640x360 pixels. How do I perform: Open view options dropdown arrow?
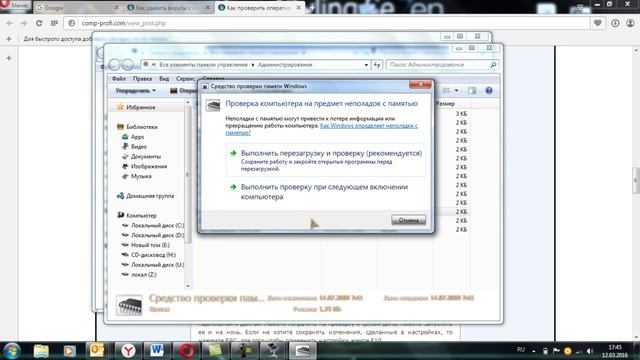click(x=456, y=91)
